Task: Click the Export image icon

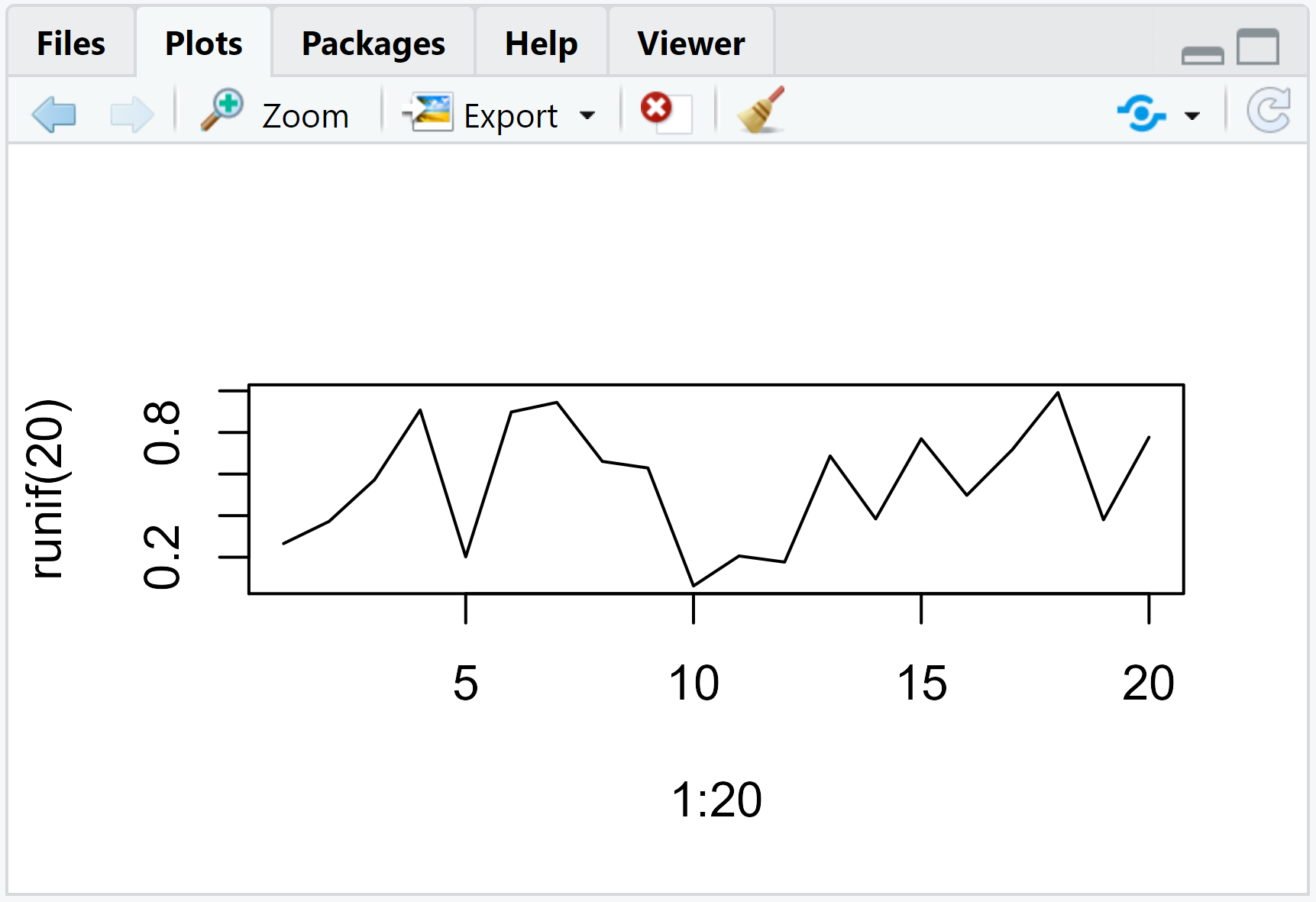Action: click(x=430, y=112)
